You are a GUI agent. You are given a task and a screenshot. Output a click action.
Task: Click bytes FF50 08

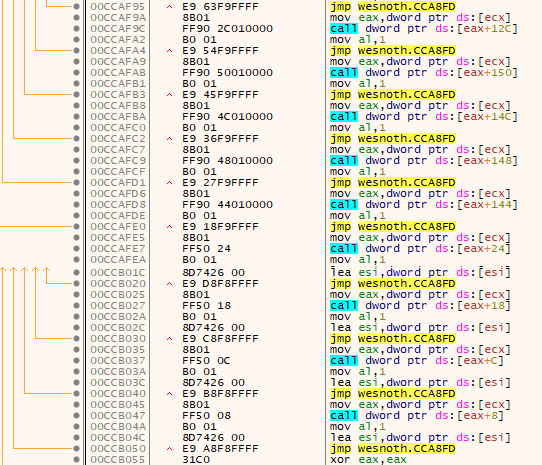pyautogui.click(x=206, y=416)
